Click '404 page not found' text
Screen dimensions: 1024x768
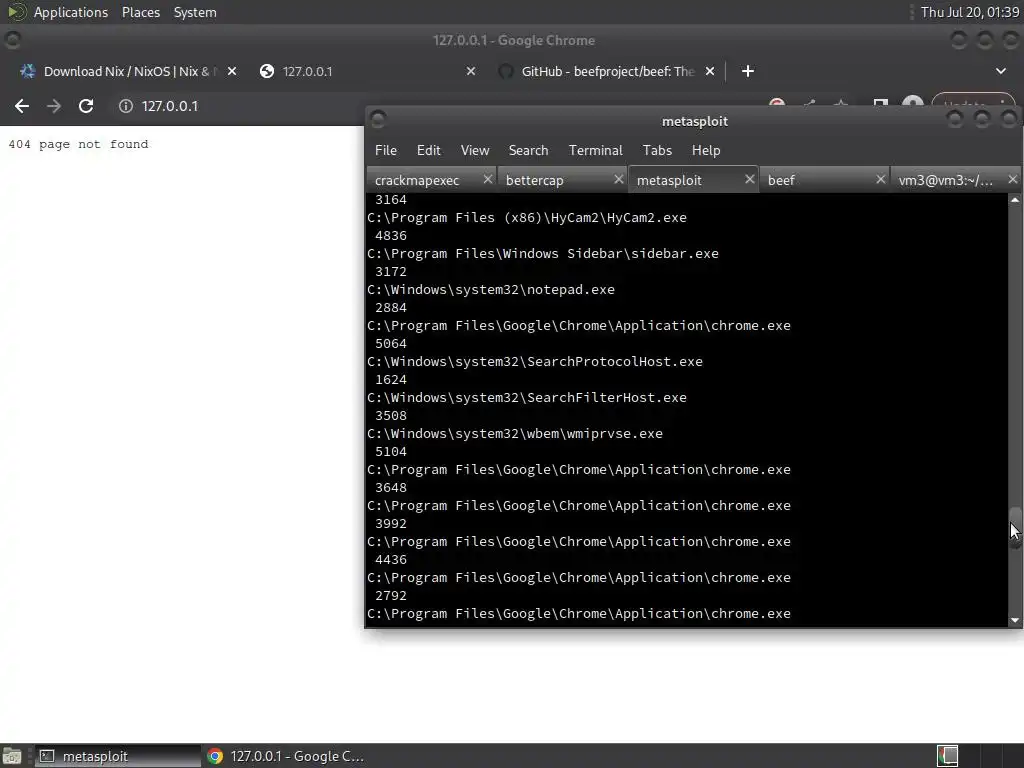click(78, 144)
